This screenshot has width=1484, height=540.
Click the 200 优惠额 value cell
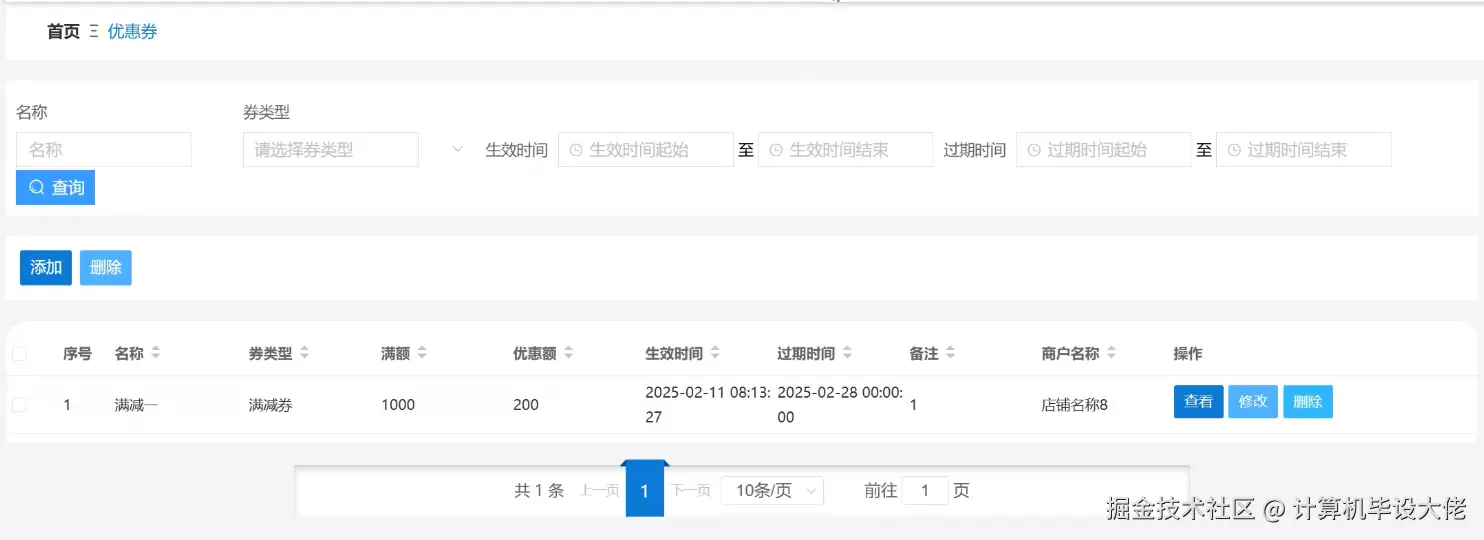(526, 405)
